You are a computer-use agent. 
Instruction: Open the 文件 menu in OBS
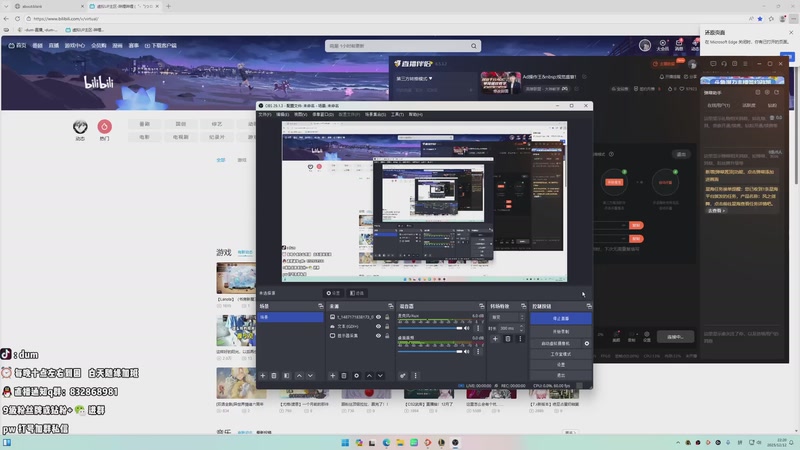tap(265, 114)
